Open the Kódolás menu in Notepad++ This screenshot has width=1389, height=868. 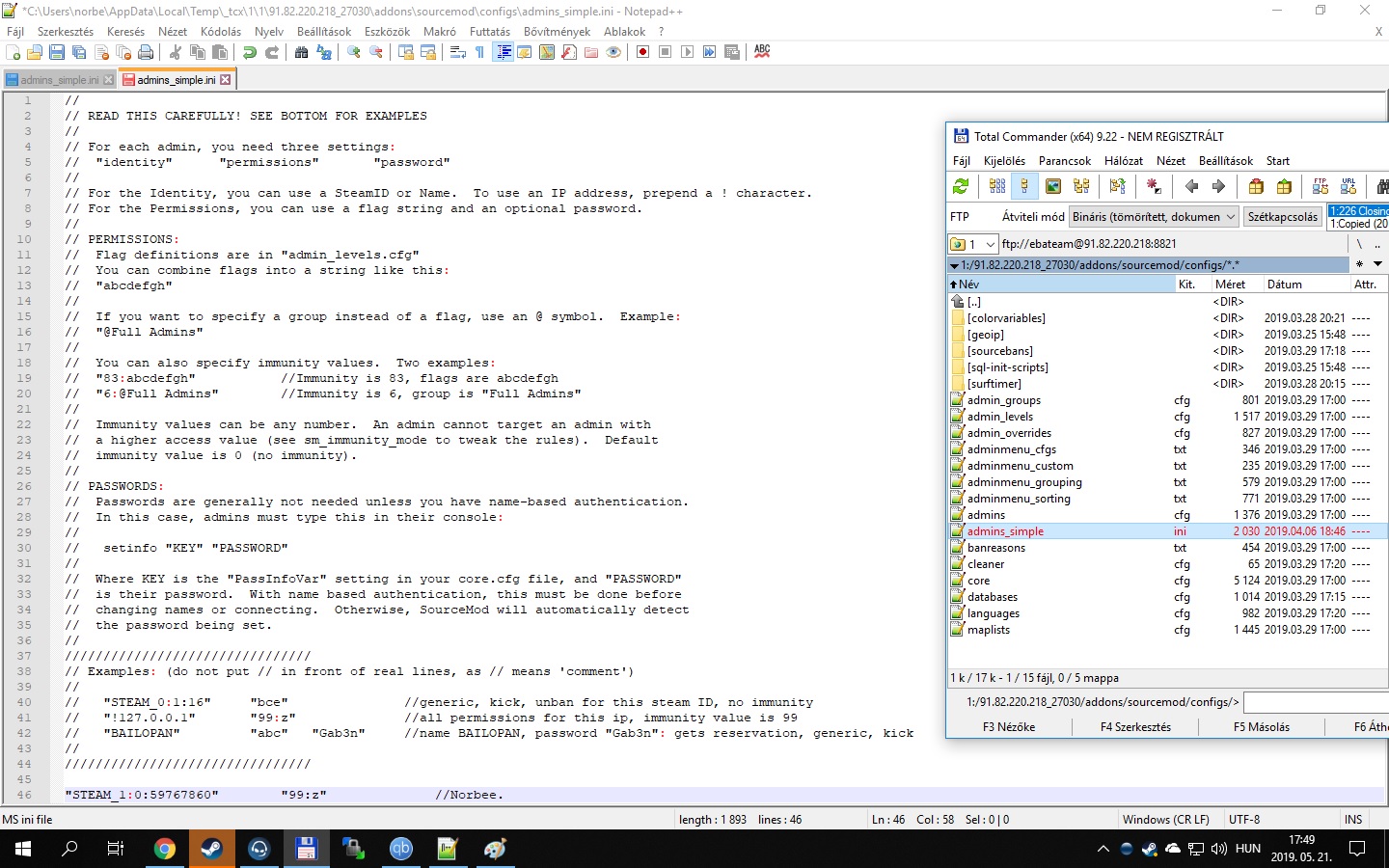click(220, 32)
